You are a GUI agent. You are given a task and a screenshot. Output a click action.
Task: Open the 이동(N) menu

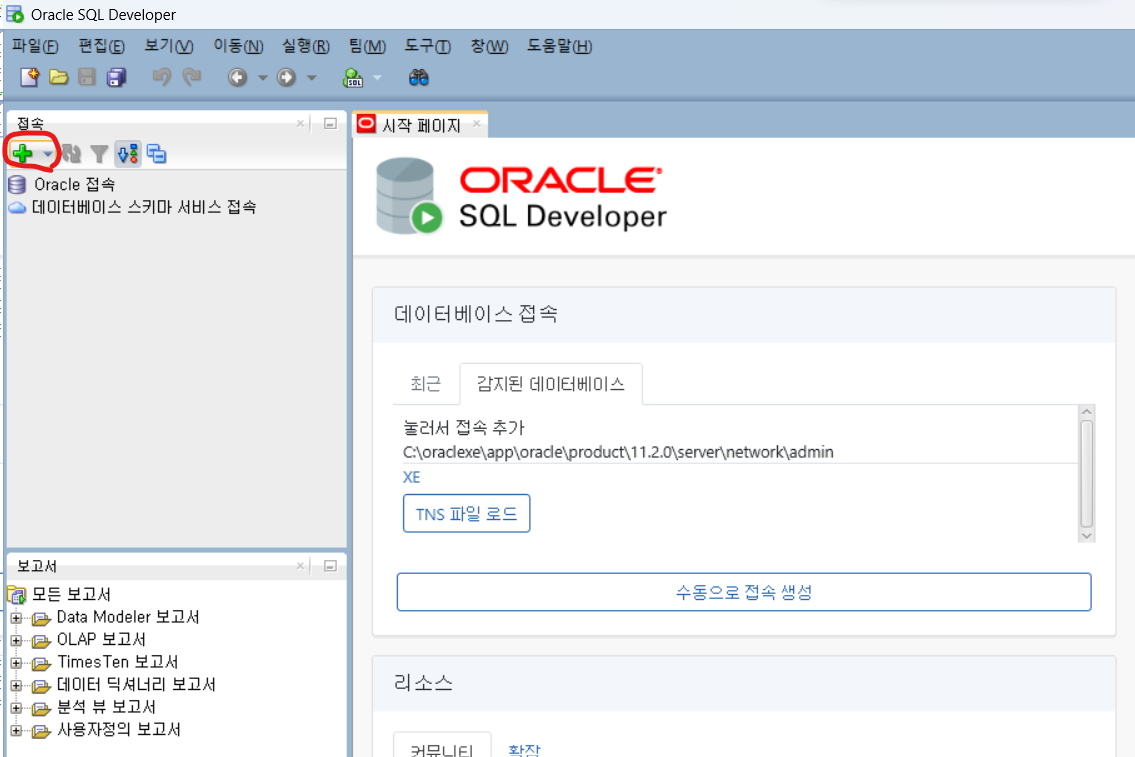click(238, 46)
